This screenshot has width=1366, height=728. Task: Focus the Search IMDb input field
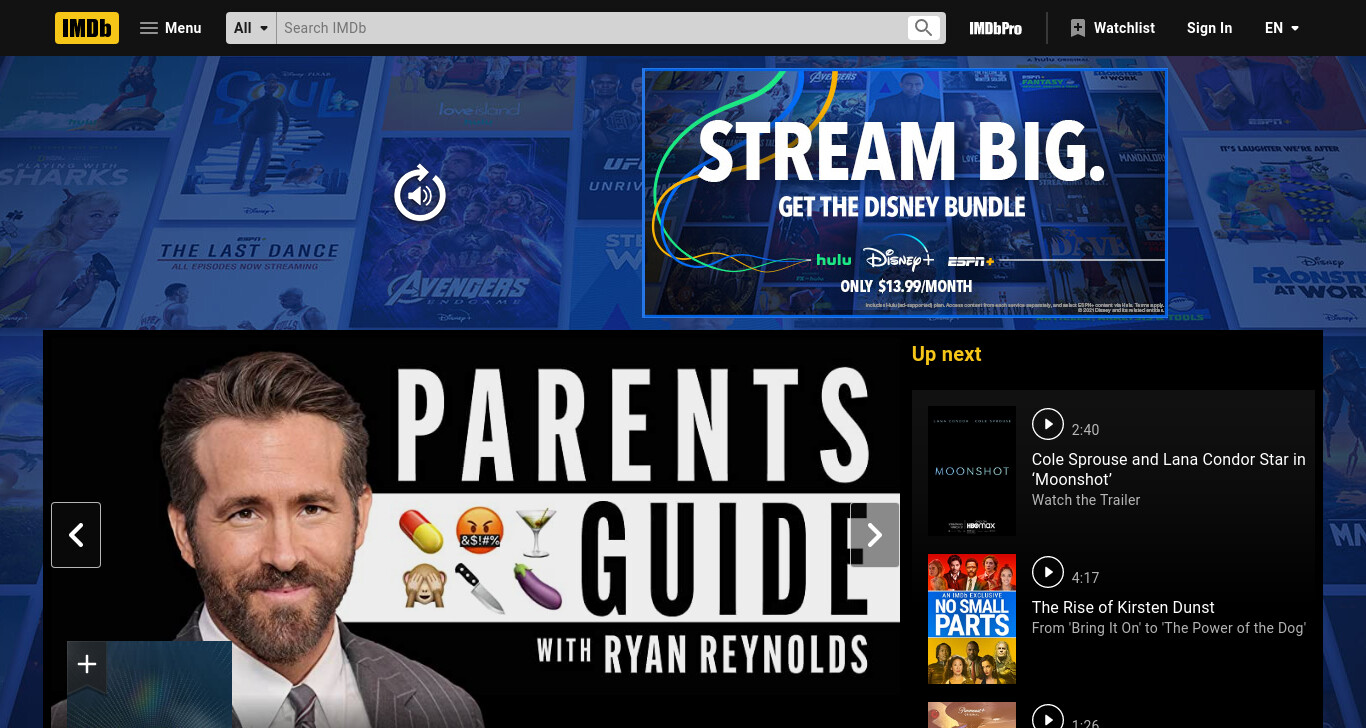(590, 28)
